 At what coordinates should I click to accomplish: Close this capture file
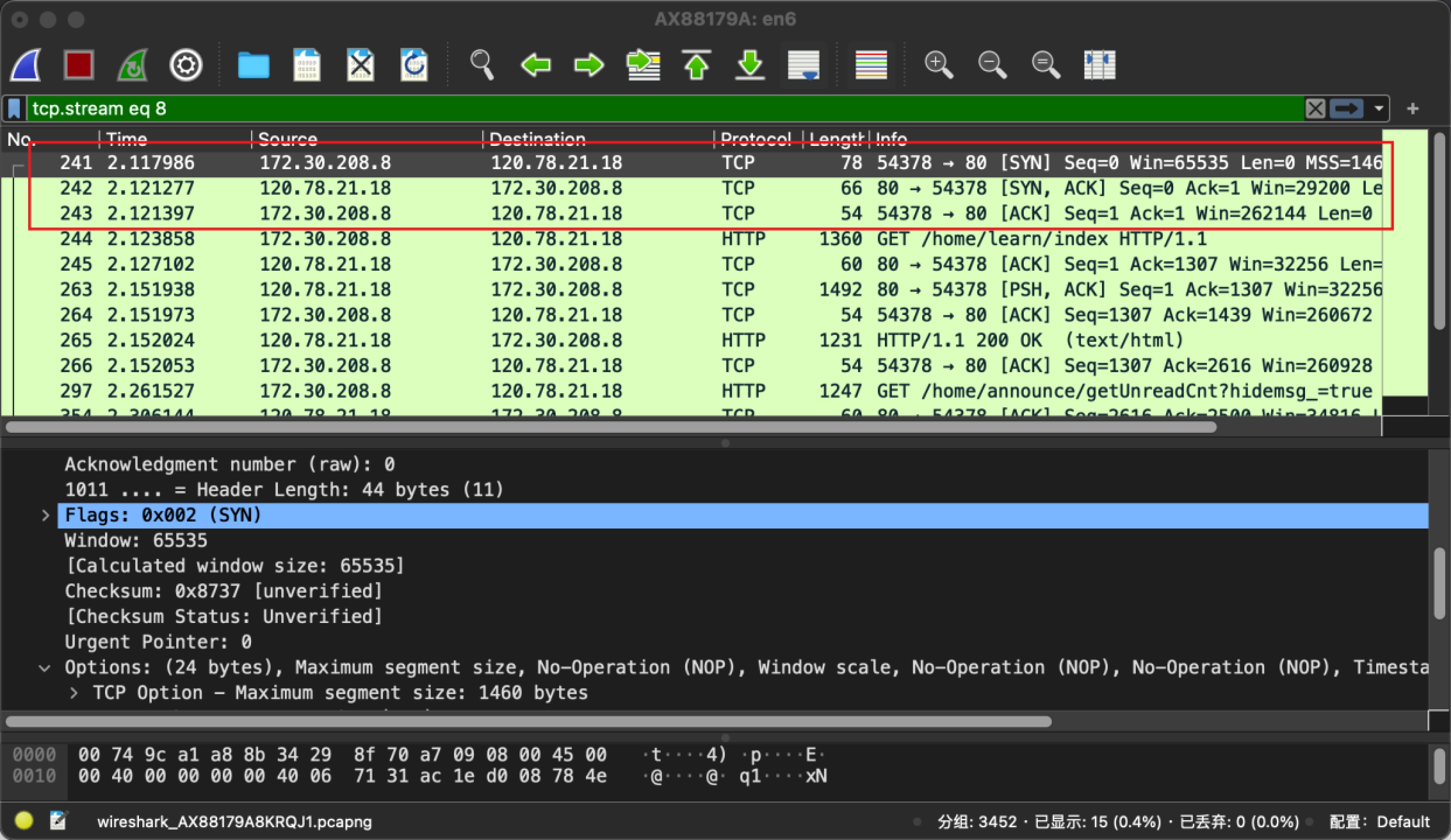(x=361, y=65)
